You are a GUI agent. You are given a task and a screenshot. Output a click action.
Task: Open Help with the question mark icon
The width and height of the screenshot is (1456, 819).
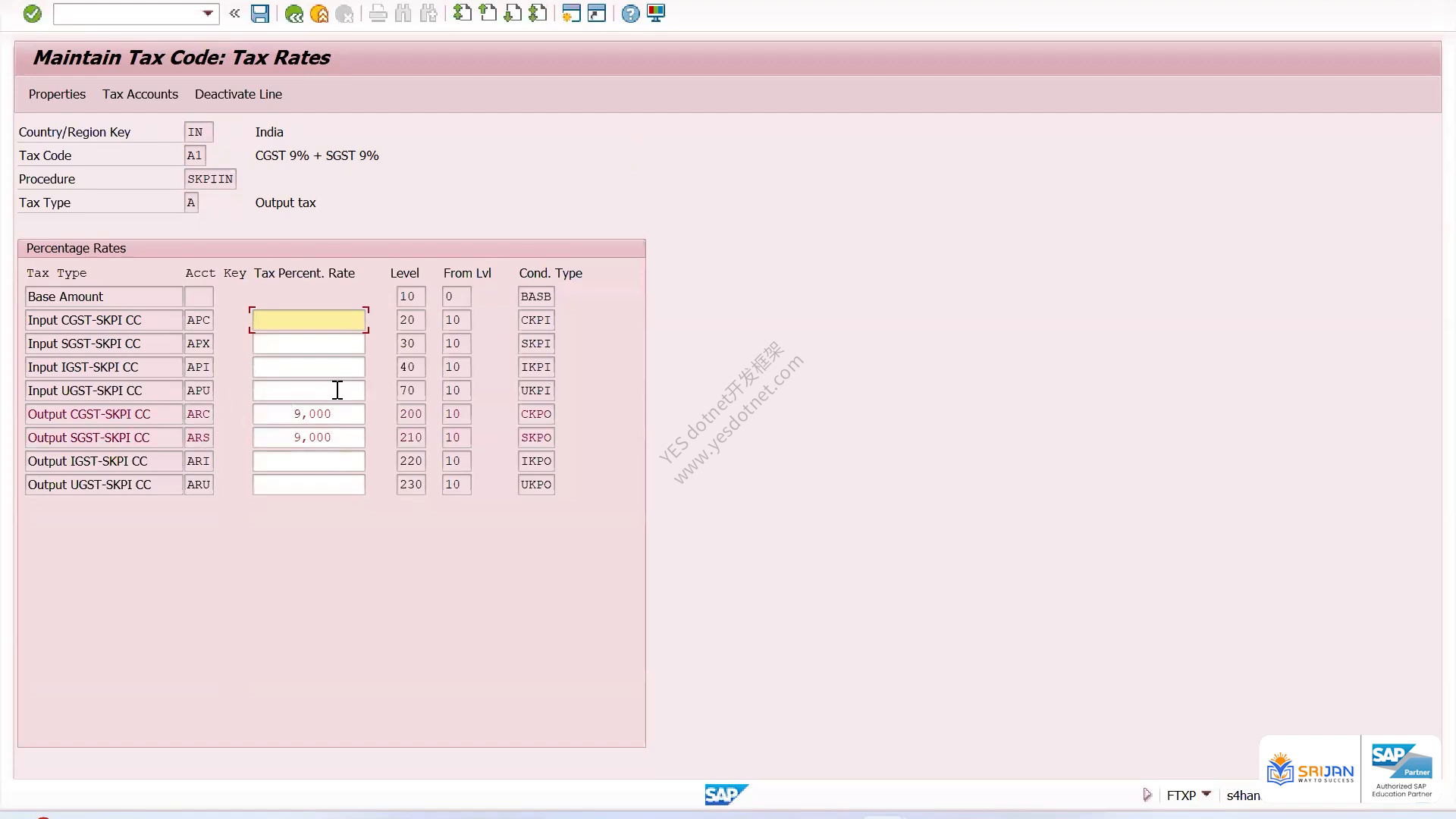point(630,14)
